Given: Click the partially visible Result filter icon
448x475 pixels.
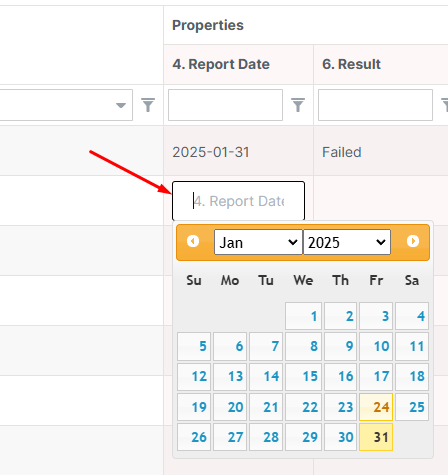Looking at the screenshot, I should pos(444,105).
